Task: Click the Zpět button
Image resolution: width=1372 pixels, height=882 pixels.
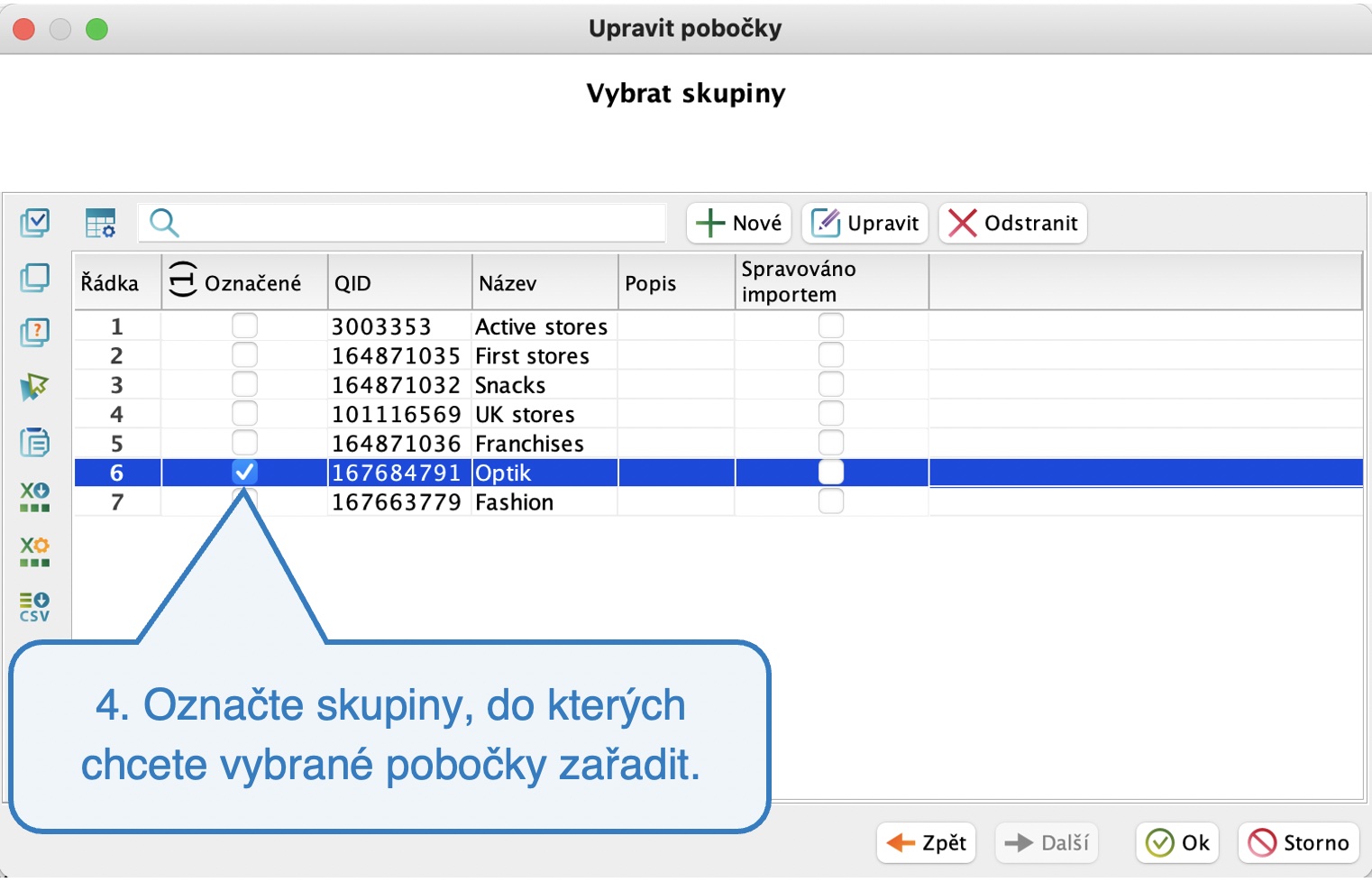Action: [927, 843]
